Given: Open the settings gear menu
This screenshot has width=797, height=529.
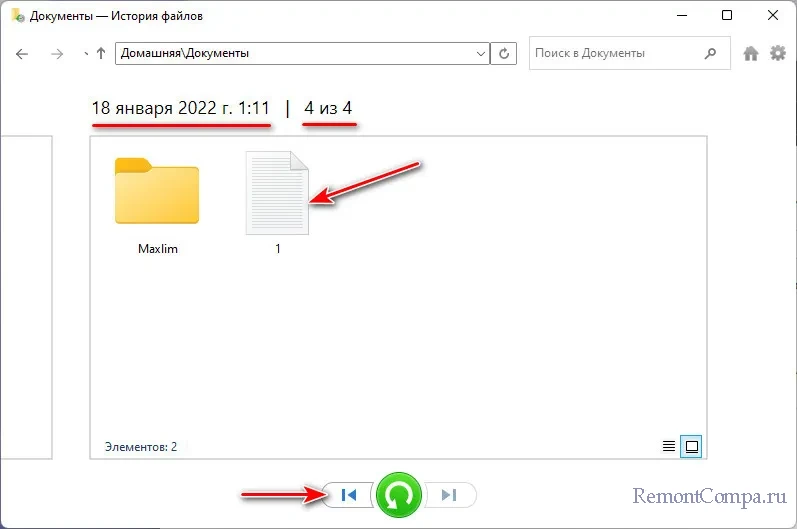Looking at the screenshot, I should click(x=777, y=54).
